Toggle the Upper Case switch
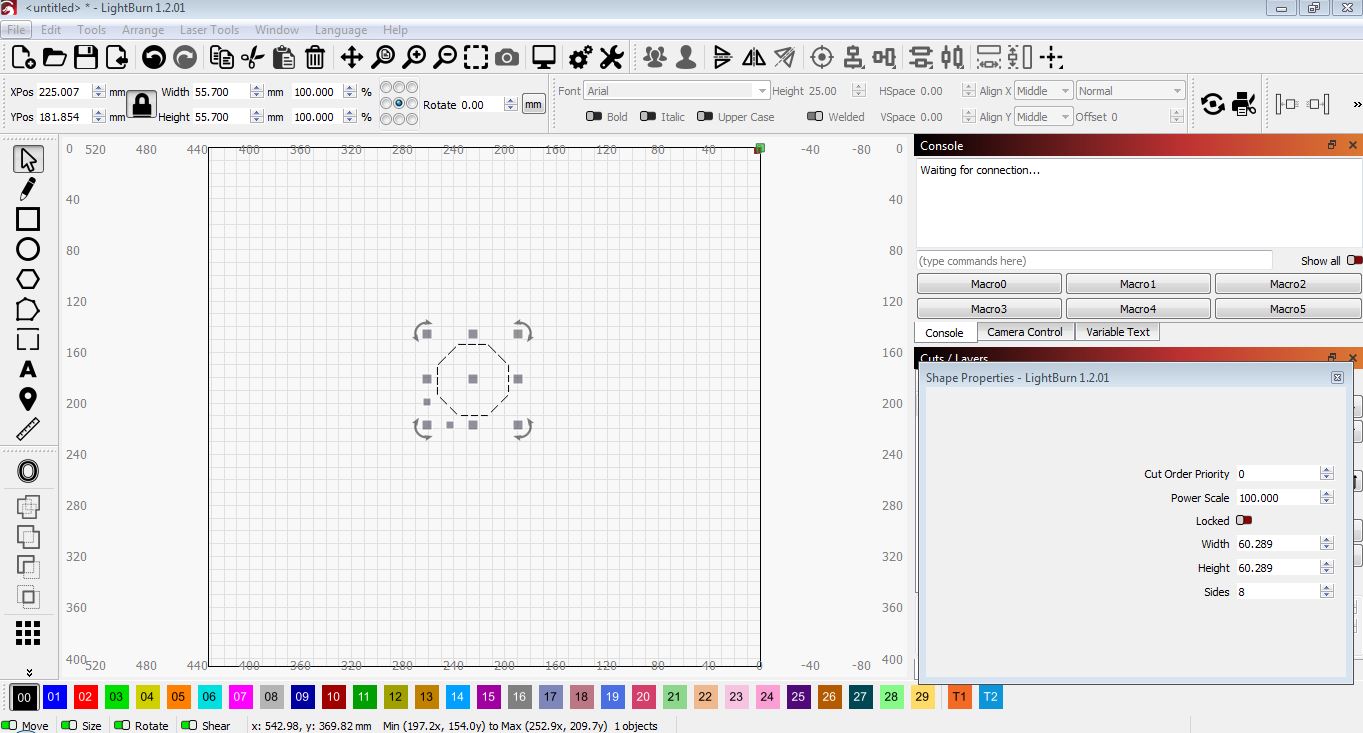 coord(705,117)
